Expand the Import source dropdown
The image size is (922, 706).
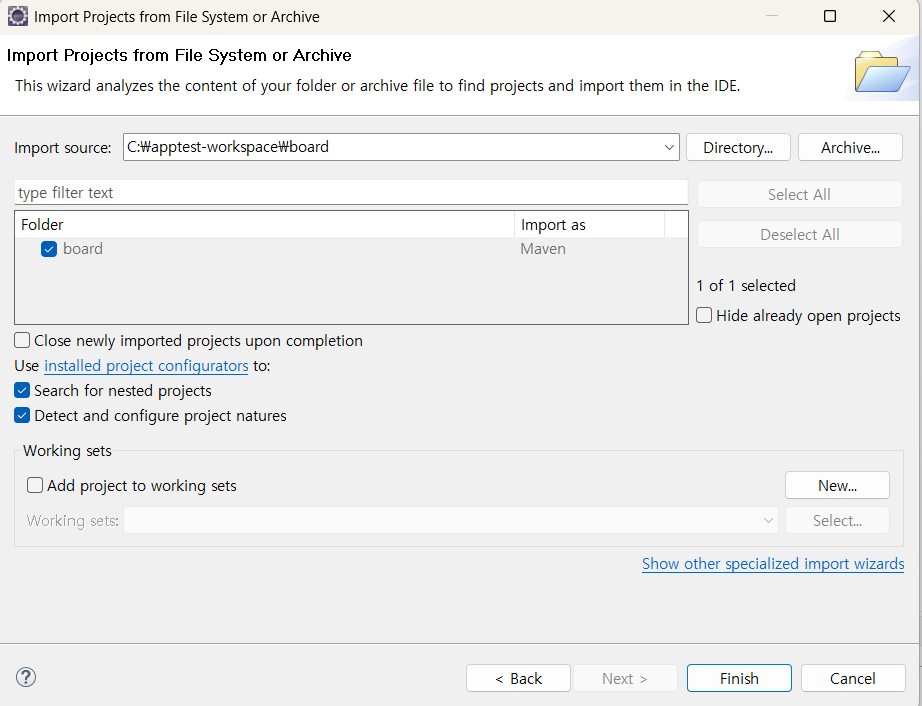coord(669,148)
